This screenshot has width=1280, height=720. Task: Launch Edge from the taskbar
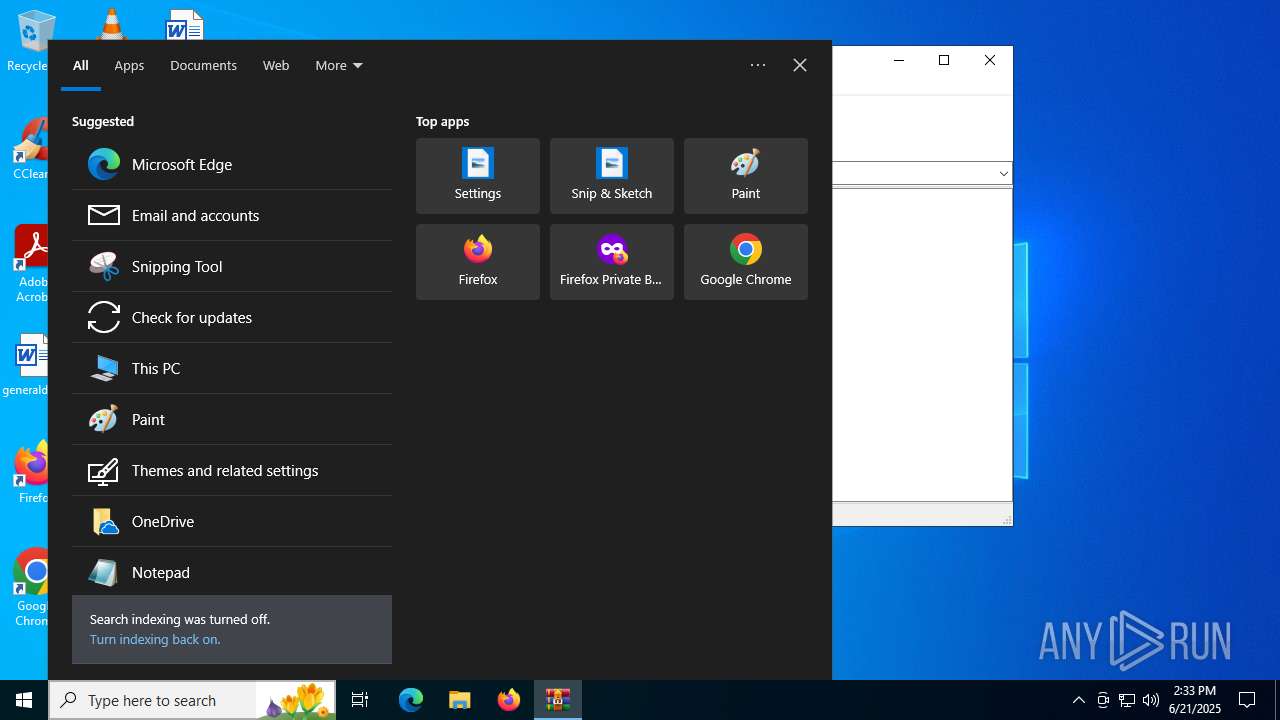click(x=411, y=700)
